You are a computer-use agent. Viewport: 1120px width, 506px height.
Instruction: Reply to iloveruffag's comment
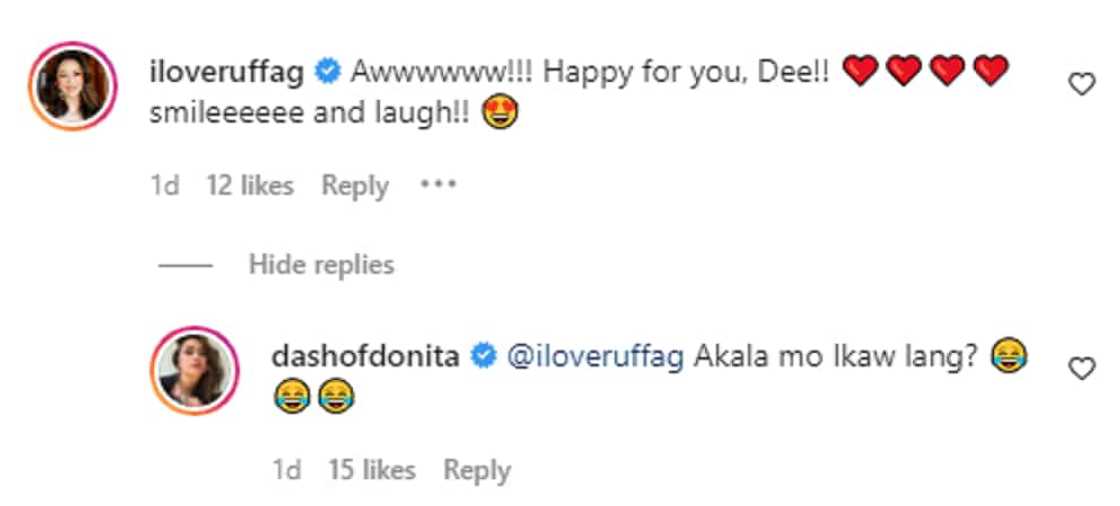coord(354,186)
